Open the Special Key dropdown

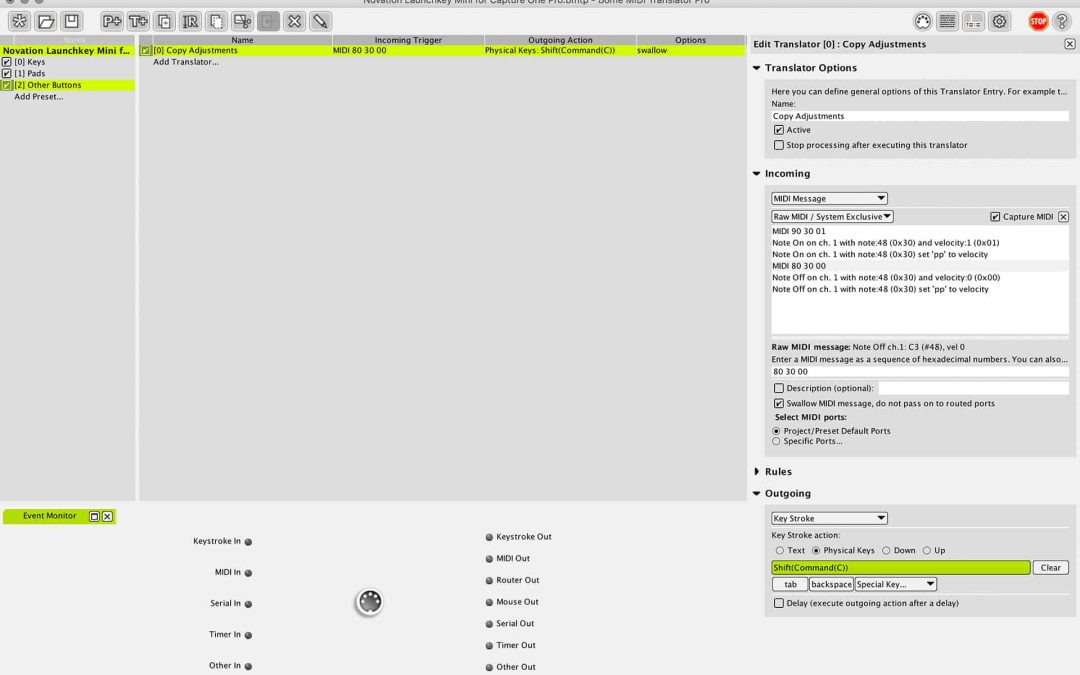(895, 584)
